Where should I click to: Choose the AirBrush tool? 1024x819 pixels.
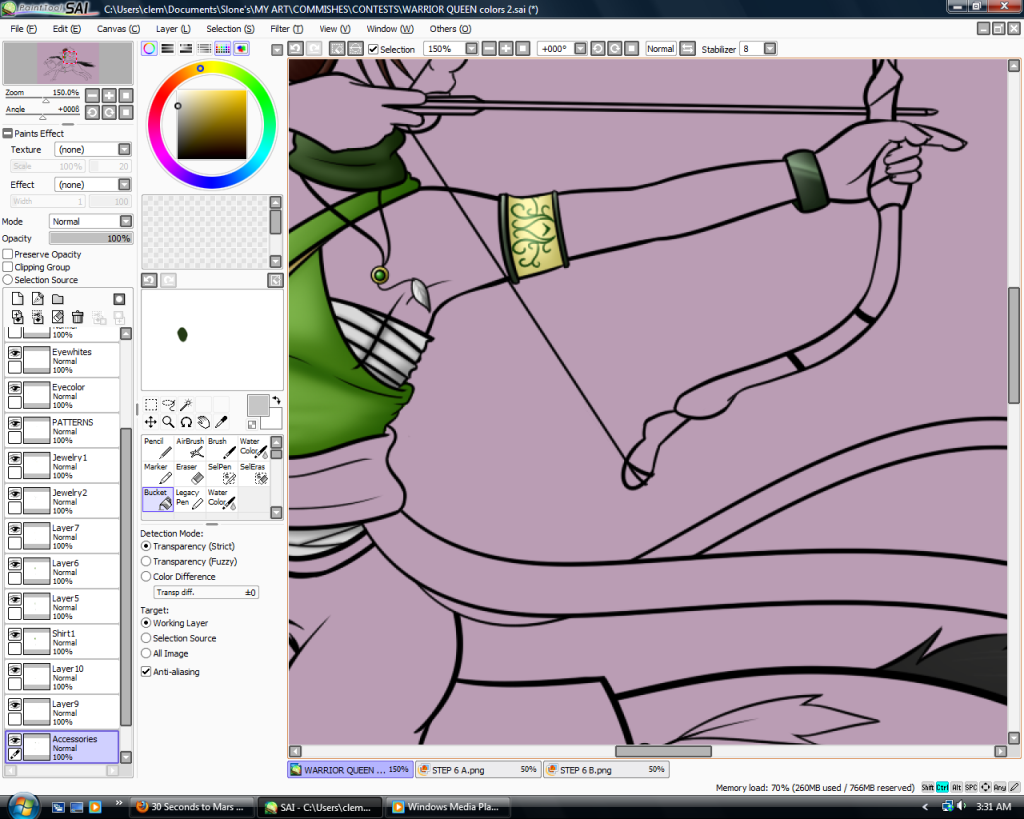tap(189, 448)
